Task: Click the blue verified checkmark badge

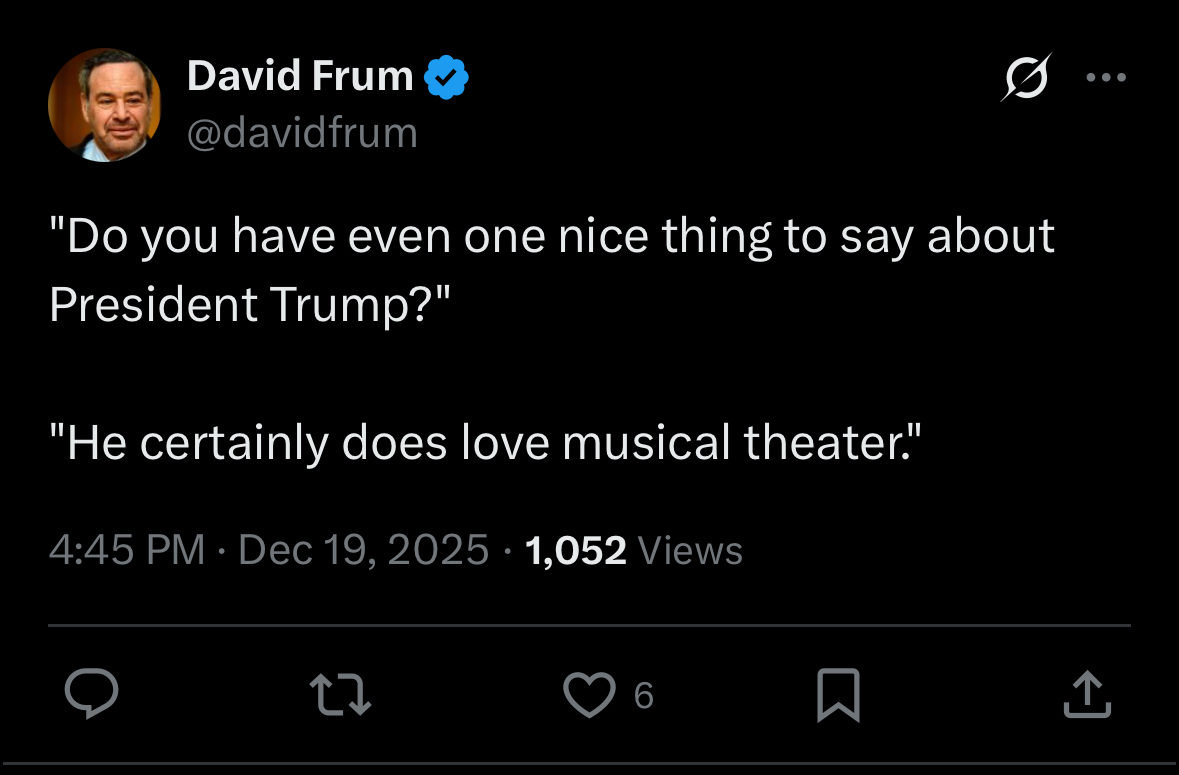Action: point(447,77)
